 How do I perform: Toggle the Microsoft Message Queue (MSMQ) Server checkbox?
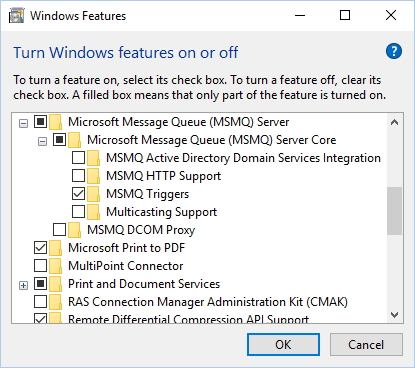pyautogui.click(x=40, y=122)
